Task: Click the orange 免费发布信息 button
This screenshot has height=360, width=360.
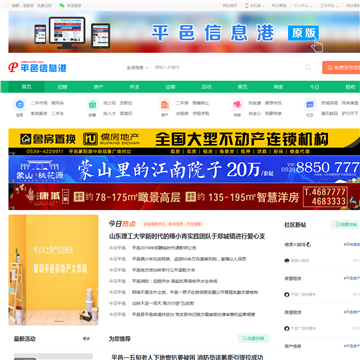Action: [x=341, y=67]
